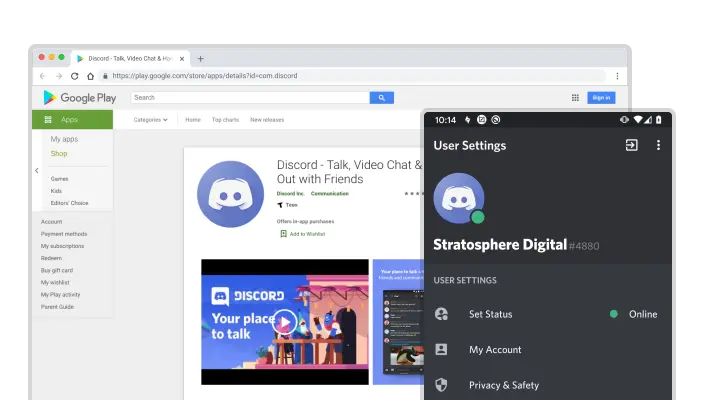The height and width of the screenshot is (400, 704).
Task: Click the log out icon in User Settings
Action: 631,145
